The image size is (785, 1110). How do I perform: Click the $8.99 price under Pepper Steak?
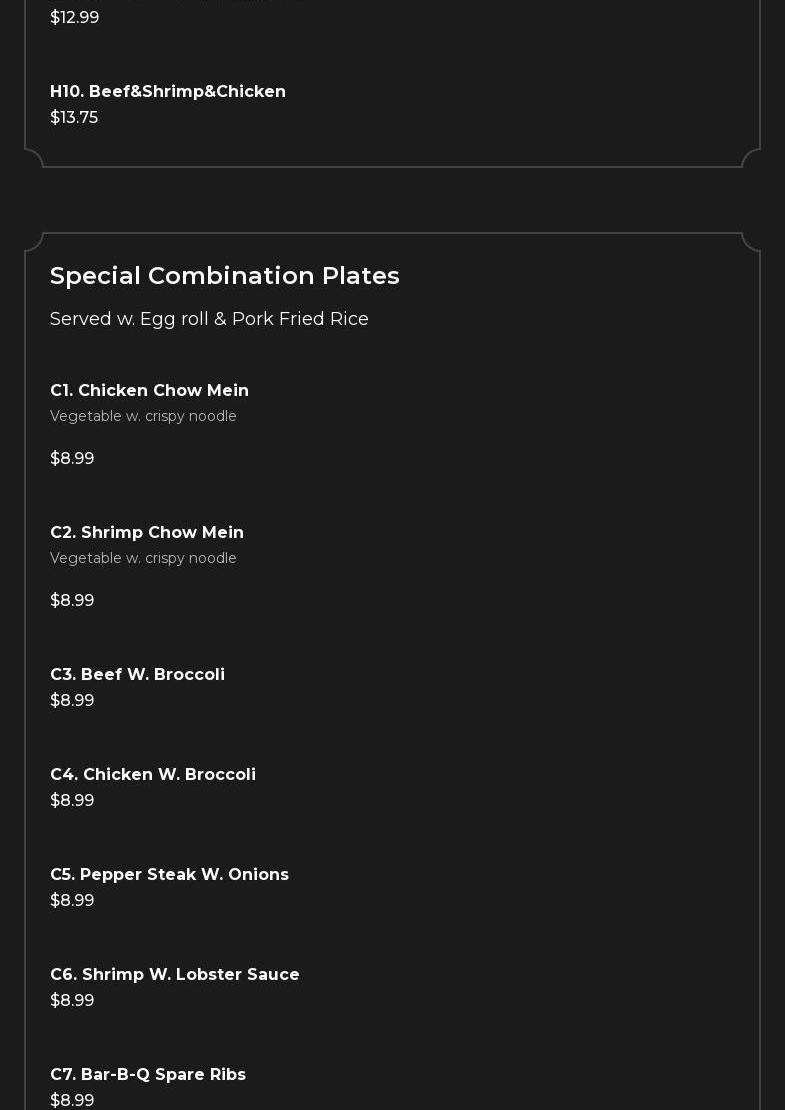[72, 900]
